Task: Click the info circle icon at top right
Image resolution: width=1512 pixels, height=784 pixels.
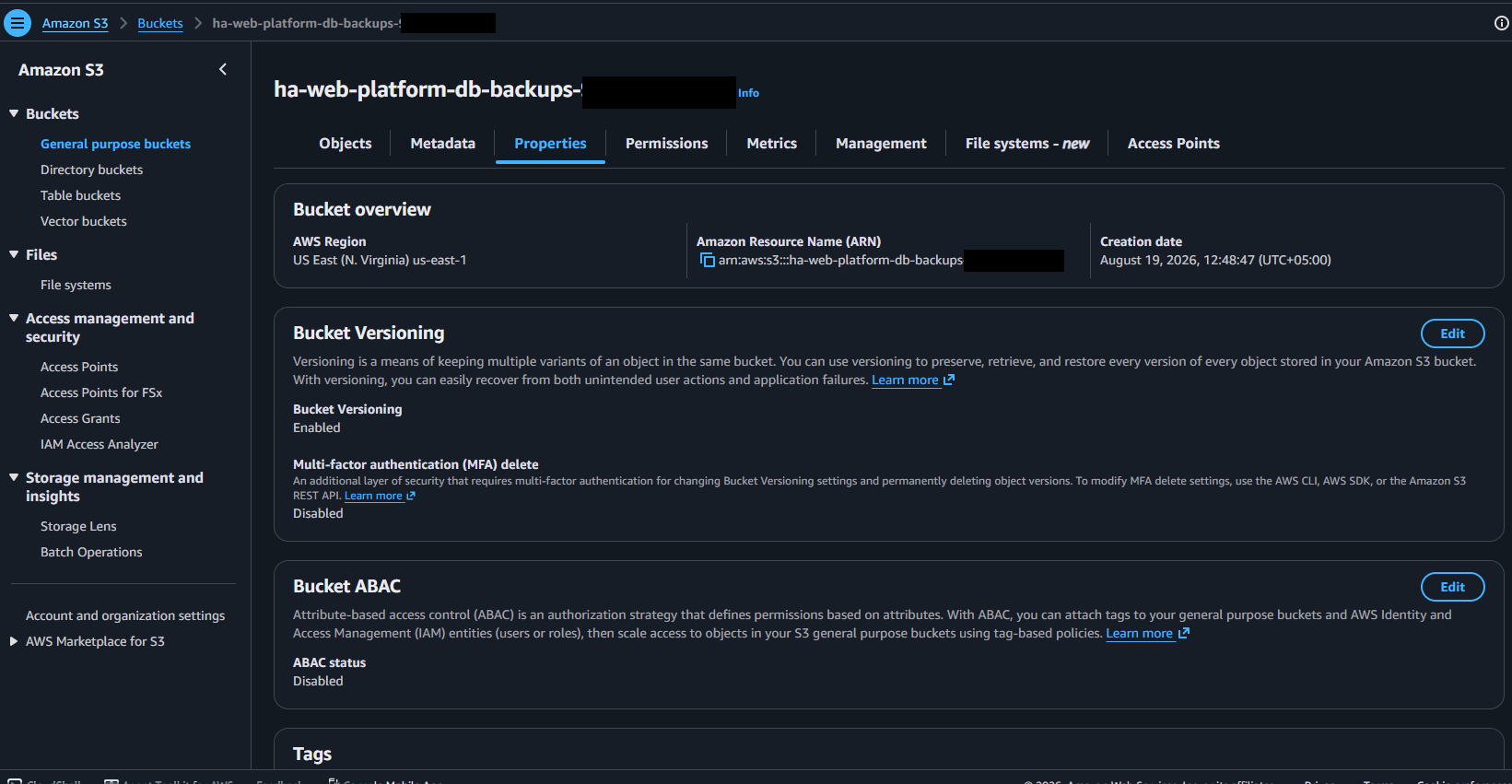Action: pyautogui.click(x=1501, y=23)
